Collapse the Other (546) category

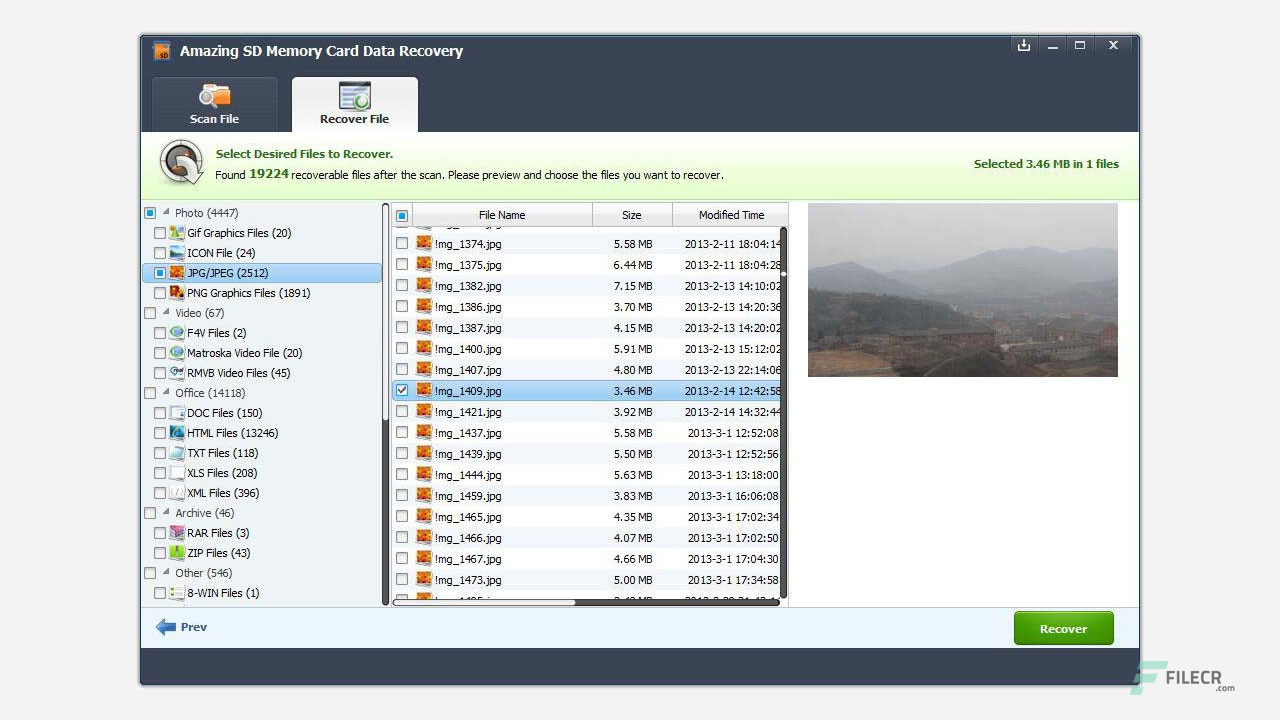point(166,573)
